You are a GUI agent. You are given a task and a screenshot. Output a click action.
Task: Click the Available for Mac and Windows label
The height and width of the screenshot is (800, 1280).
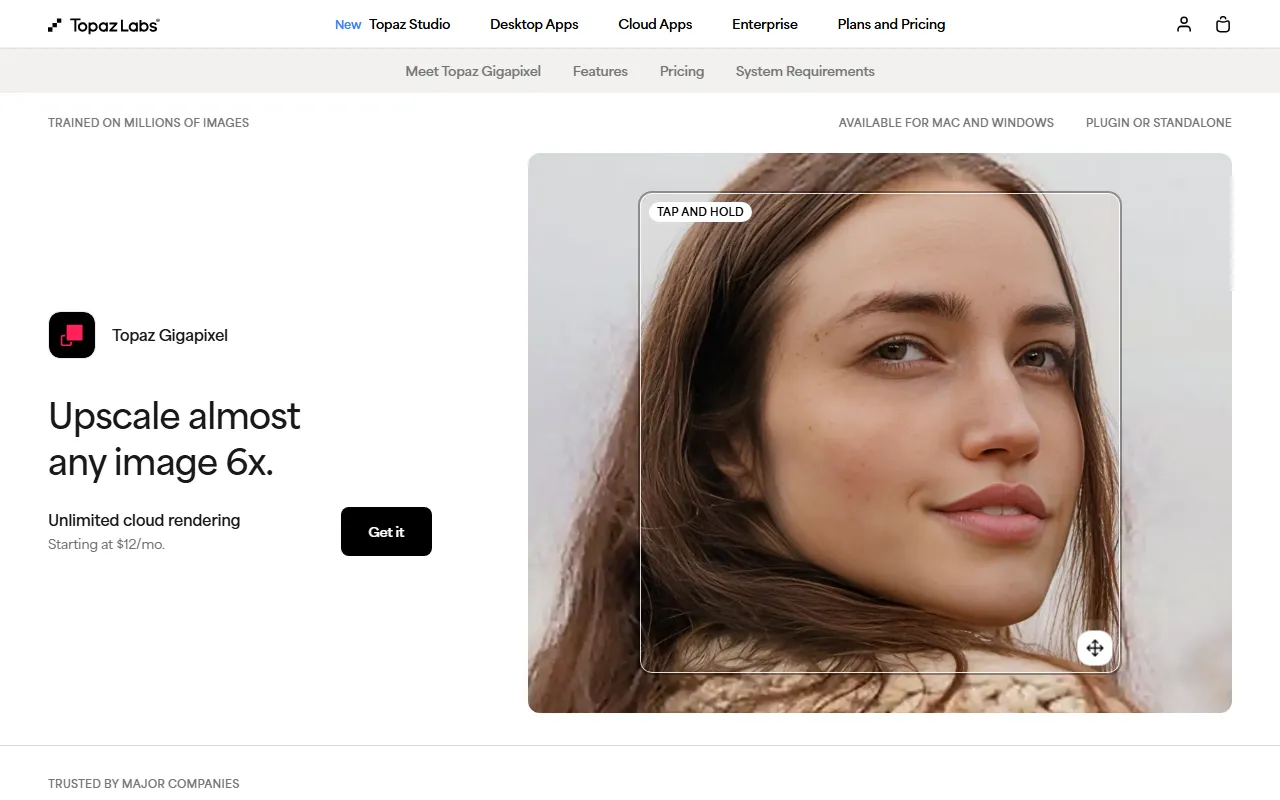[946, 123]
